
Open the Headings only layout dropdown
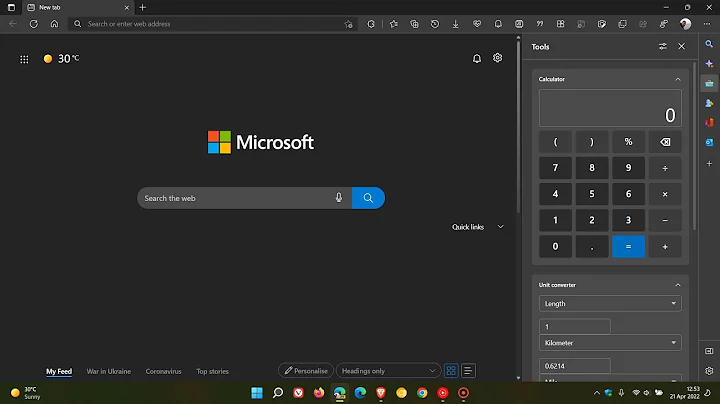pos(388,370)
